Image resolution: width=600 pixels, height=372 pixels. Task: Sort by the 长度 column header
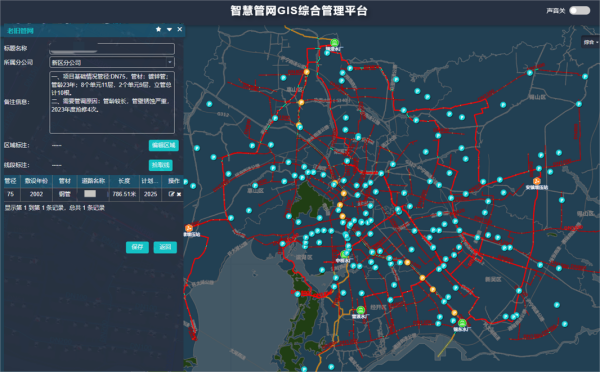click(124, 181)
